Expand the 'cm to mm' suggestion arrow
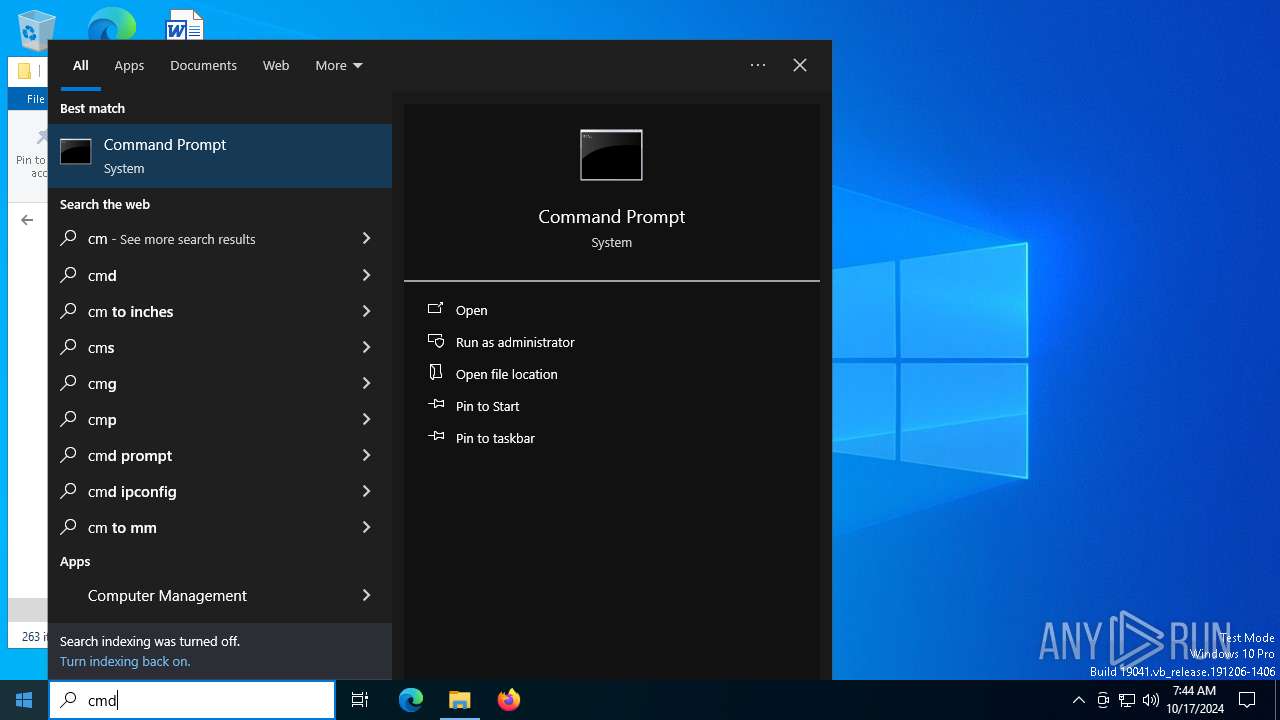Screen dimensions: 1280x720 pyautogui.click(x=366, y=527)
